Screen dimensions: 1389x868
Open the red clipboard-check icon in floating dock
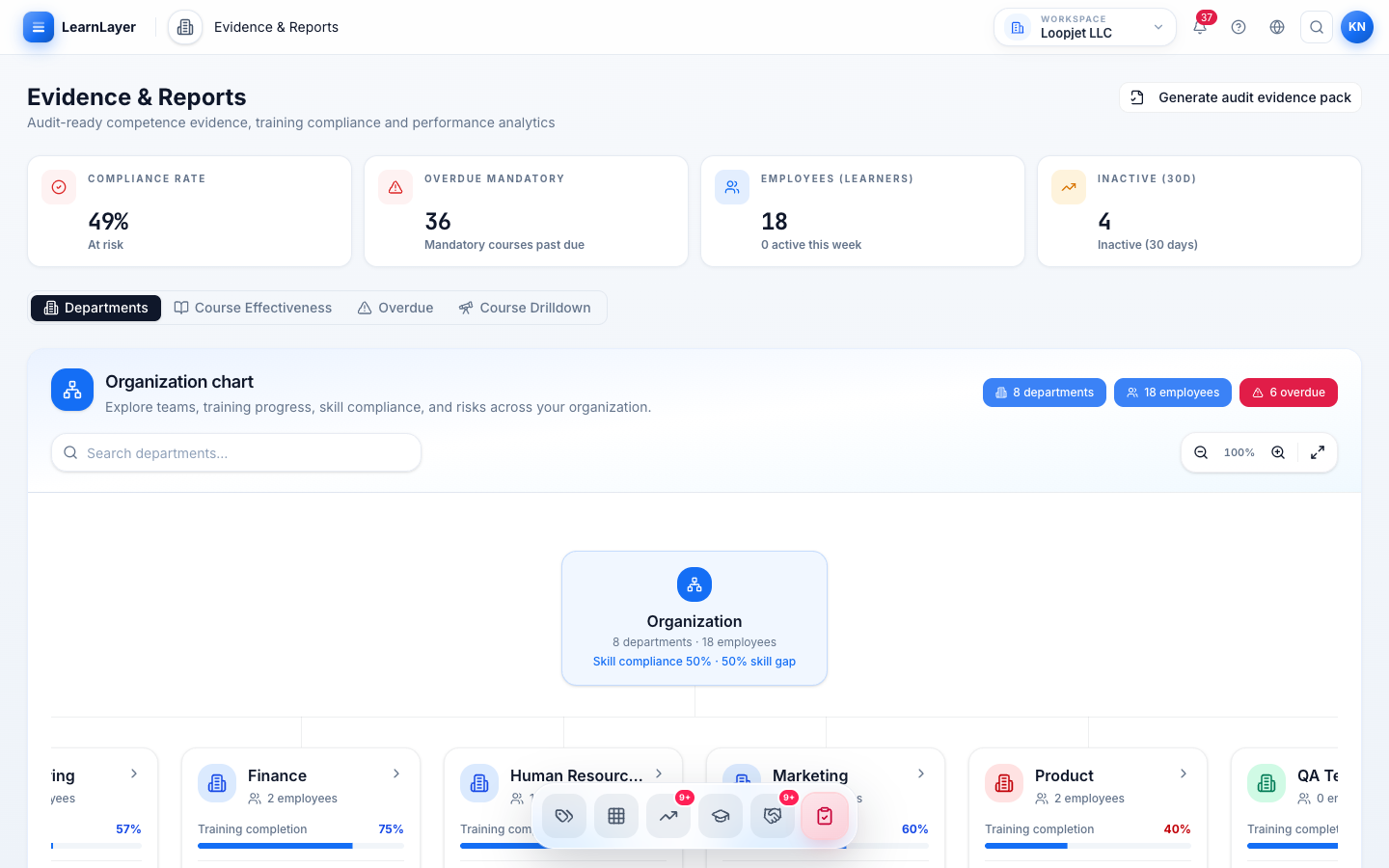[825, 816]
